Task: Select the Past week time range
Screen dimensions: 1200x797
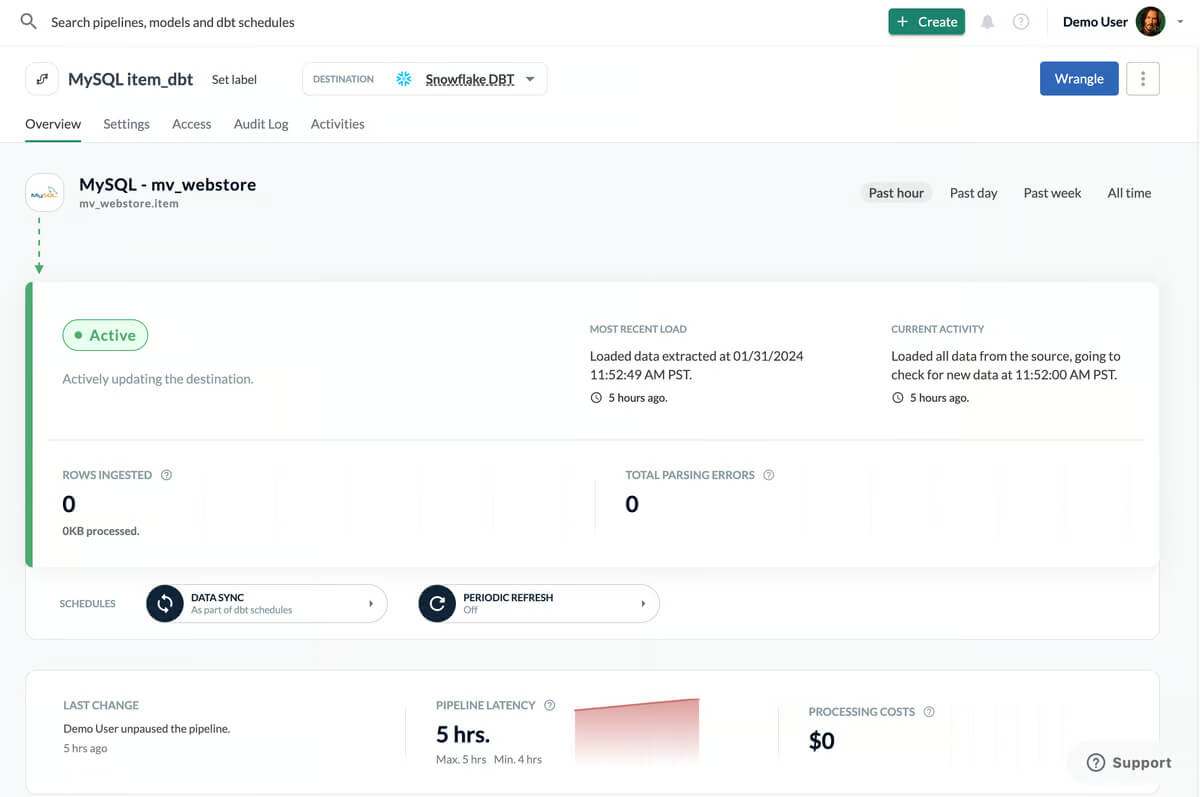Action: [x=1052, y=193]
